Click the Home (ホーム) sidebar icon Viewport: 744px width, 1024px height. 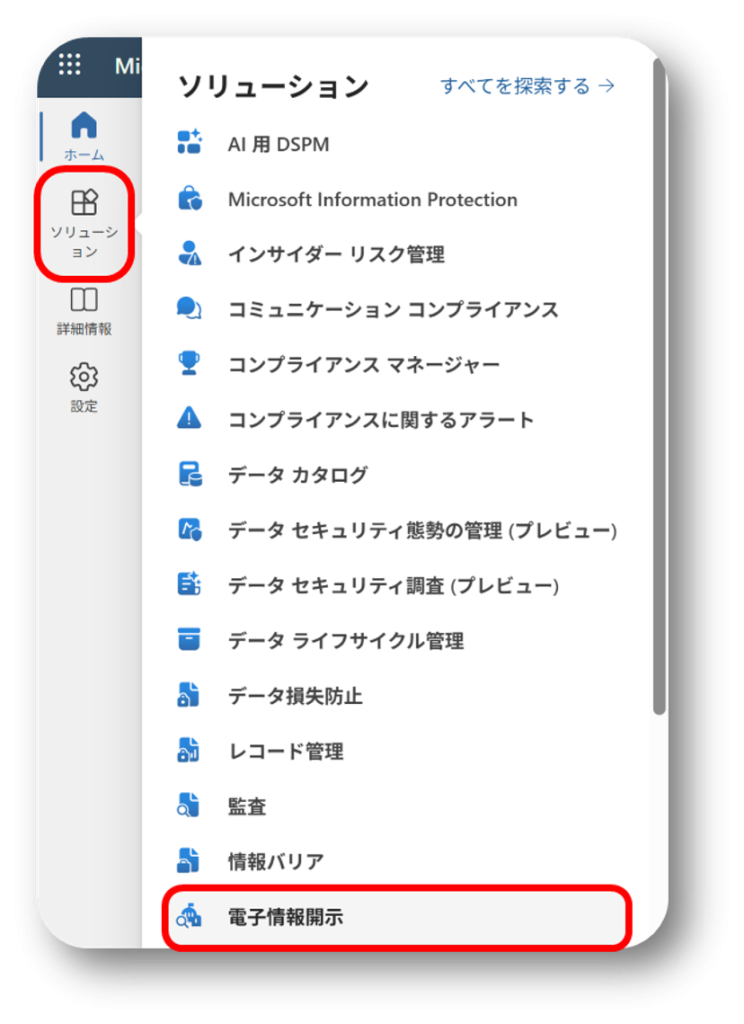(84, 126)
